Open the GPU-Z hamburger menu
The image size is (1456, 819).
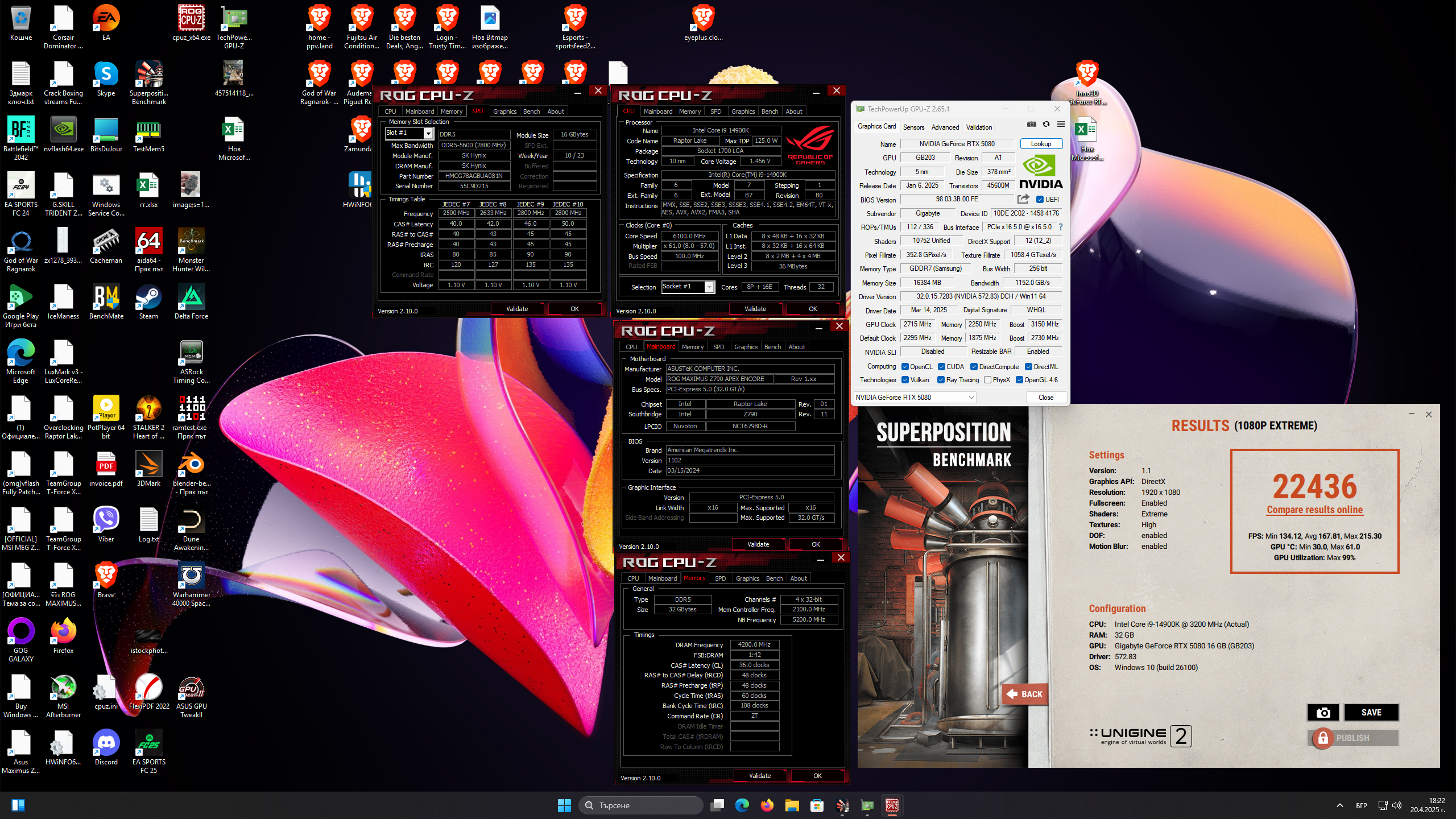[x=1061, y=125]
